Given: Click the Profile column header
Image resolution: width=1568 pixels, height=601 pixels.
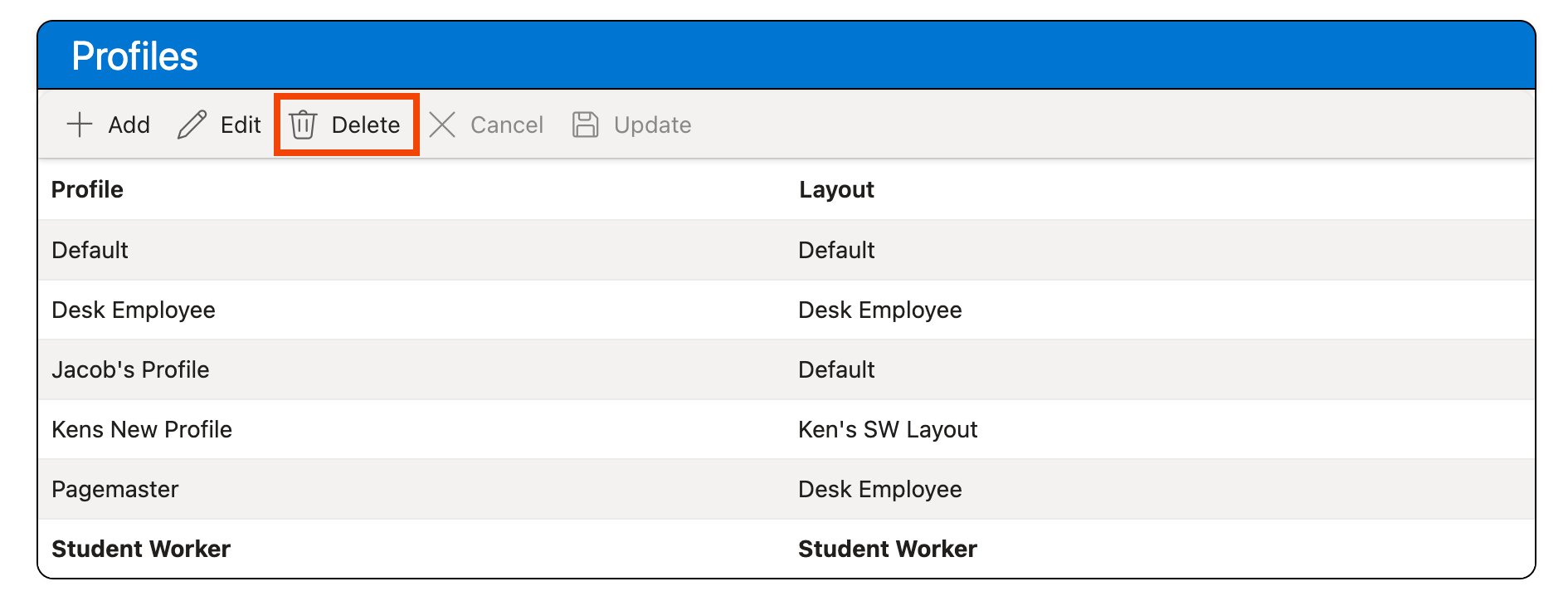Looking at the screenshot, I should pos(87,189).
